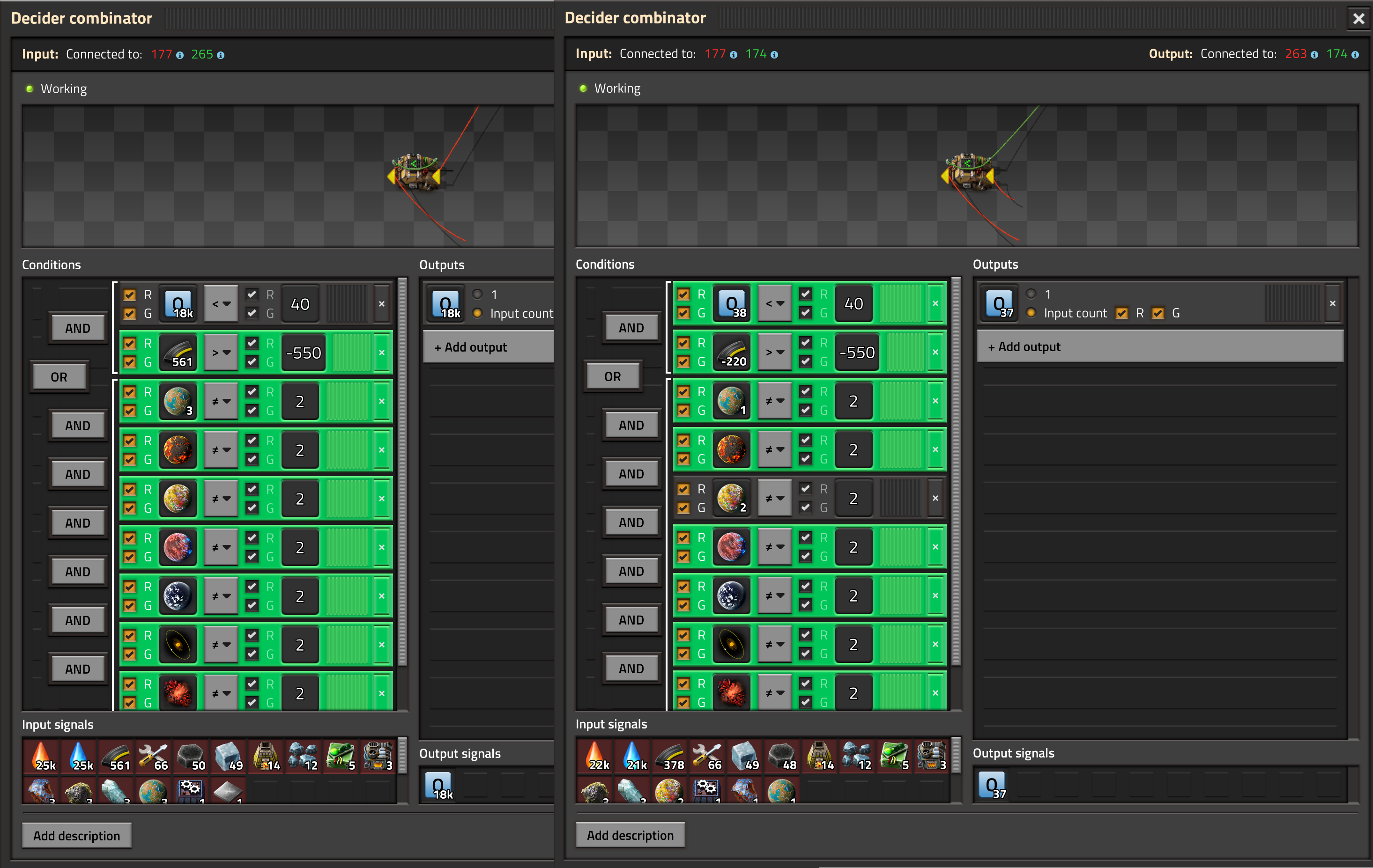Click the OR operator button in right combinator
The width and height of the screenshot is (1373, 868).
click(x=613, y=376)
